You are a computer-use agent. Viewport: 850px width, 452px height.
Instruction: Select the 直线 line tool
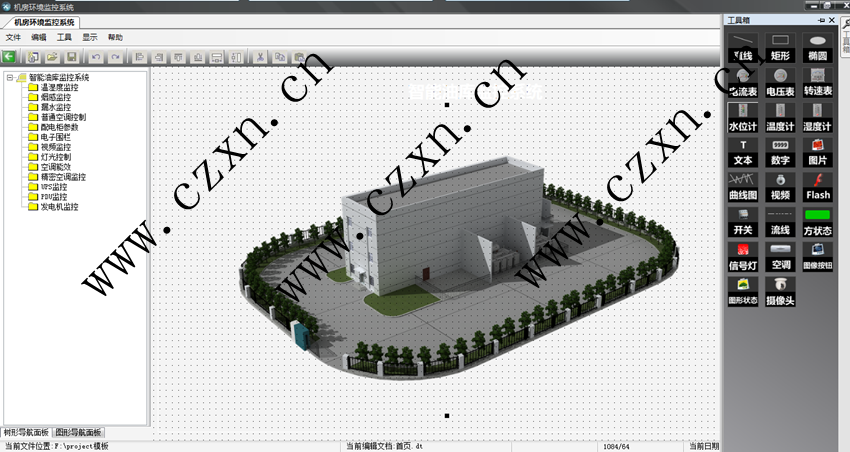[x=743, y=47]
